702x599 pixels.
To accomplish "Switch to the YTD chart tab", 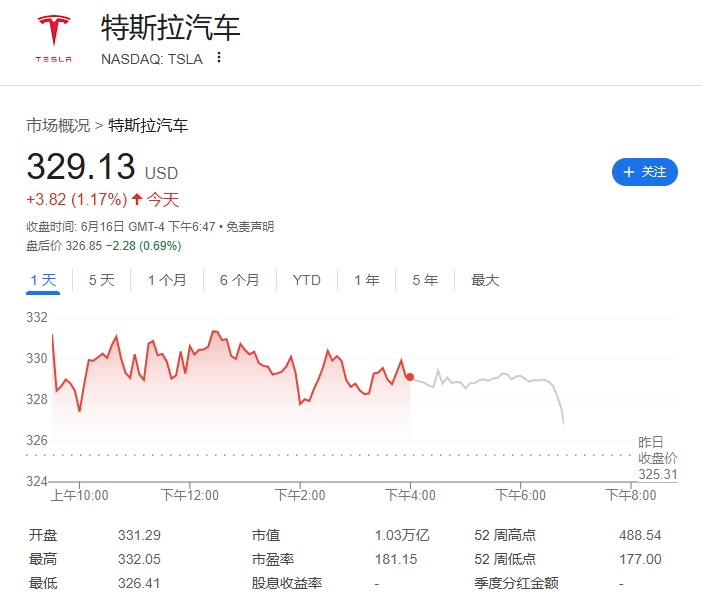I will 307,280.
